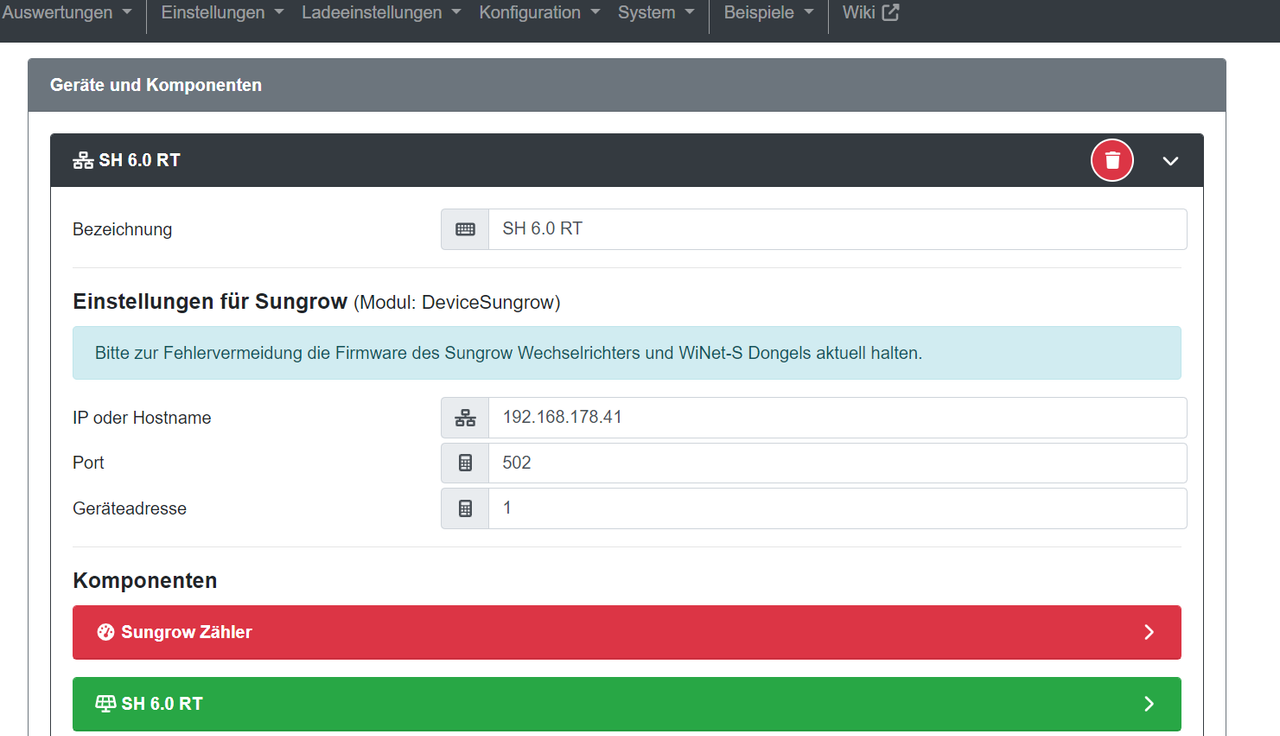
Task: Click the IP oder Hostname label
Action: click(x=142, y=418)
